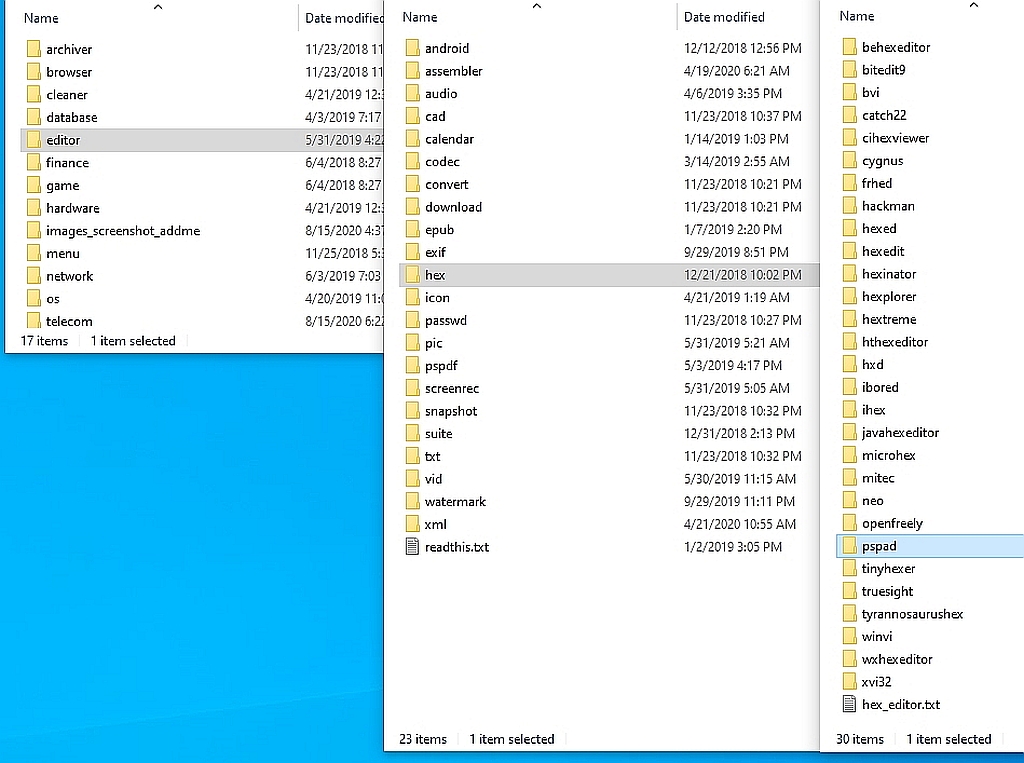Click the hex_editor.txt file icon
The height and width of the screenshot is (763, 1024).
point(849,704)
